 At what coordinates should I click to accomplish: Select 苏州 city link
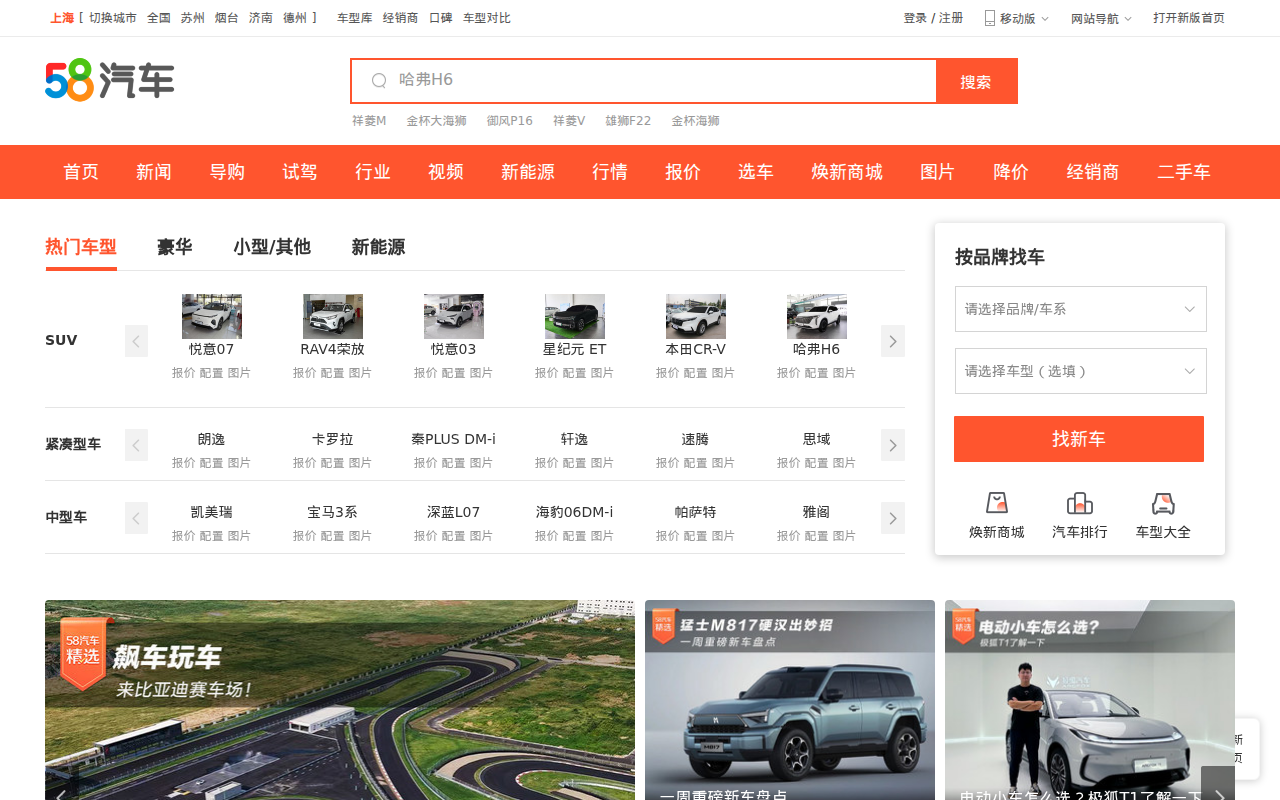coord(193,18)
